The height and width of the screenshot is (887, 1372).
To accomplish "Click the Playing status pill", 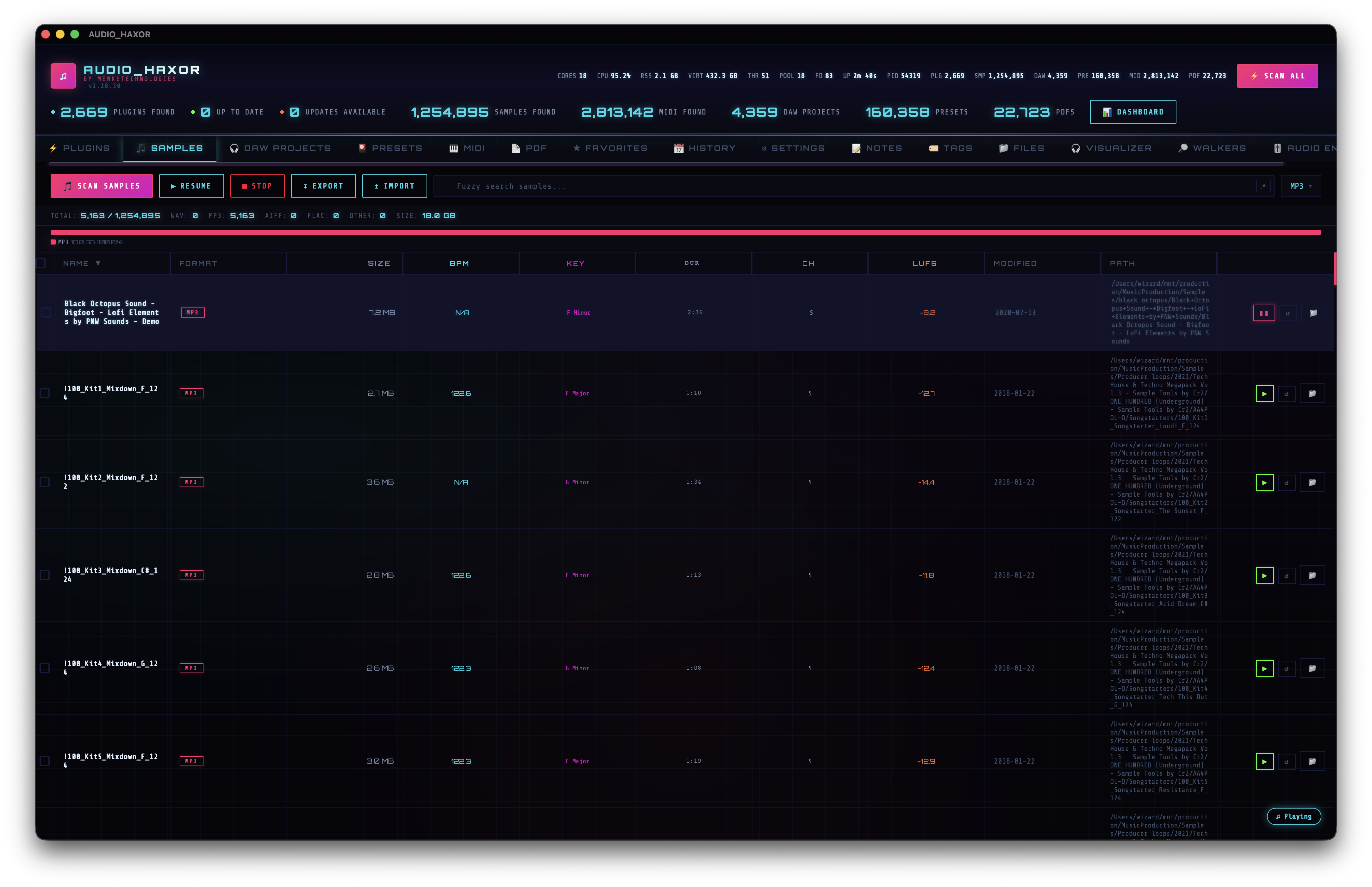I will point(1293,816).
